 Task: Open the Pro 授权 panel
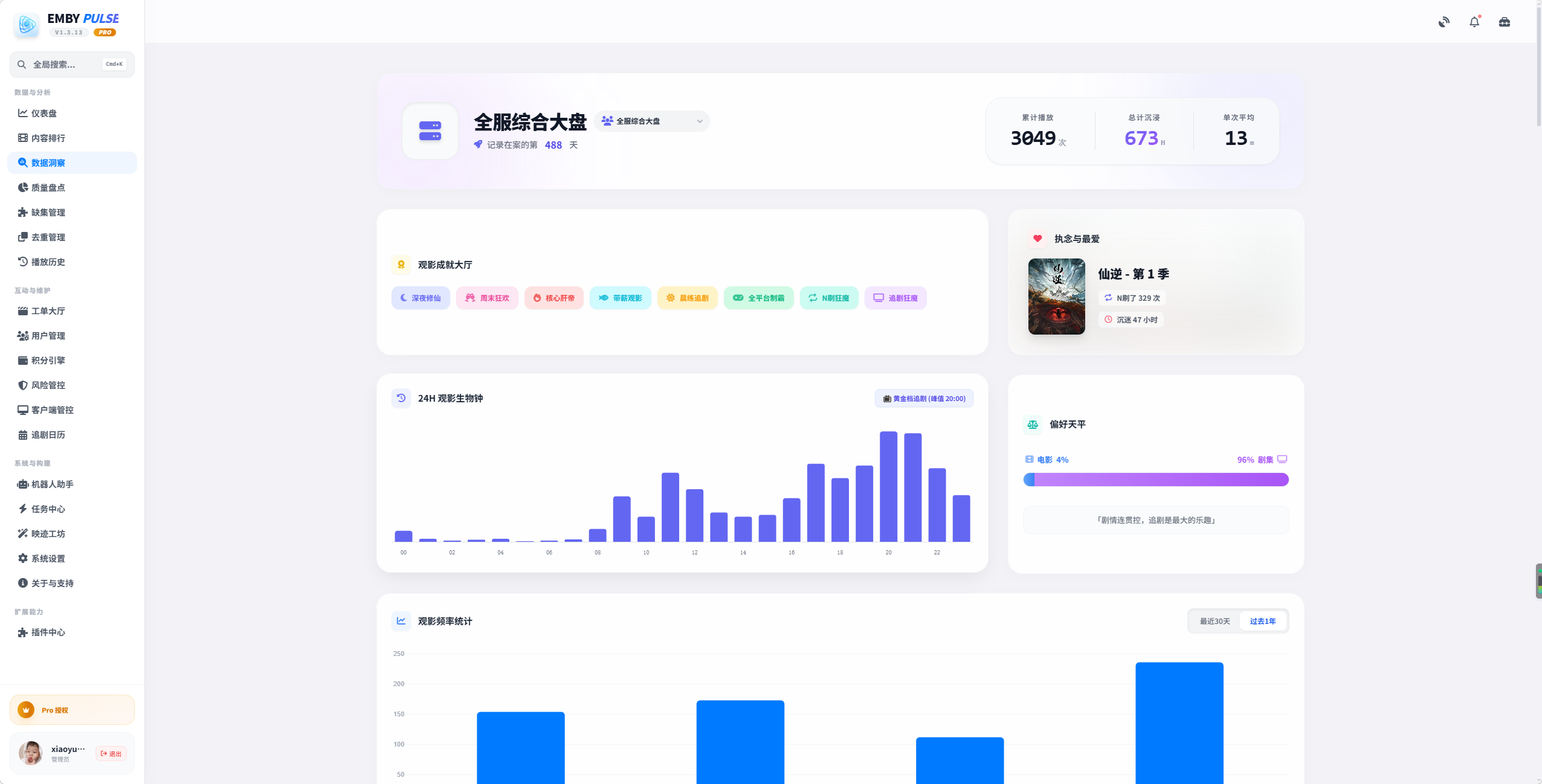click(x=72, y=710)
